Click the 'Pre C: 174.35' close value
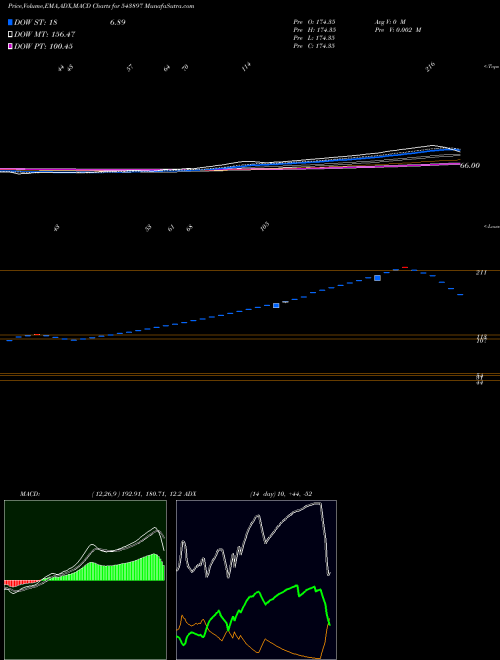 (314, 46)
